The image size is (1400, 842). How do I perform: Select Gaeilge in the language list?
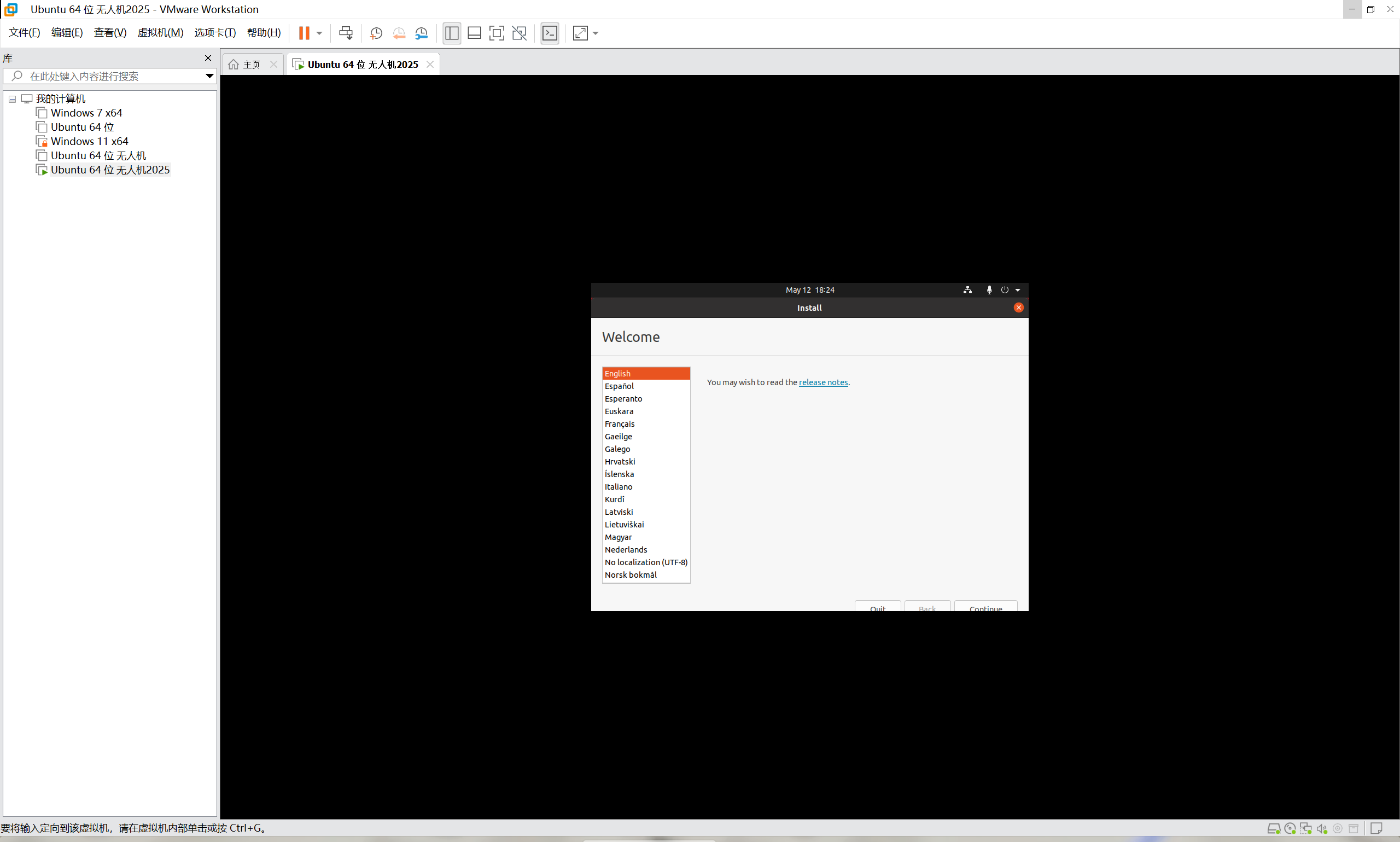point(646,437)
